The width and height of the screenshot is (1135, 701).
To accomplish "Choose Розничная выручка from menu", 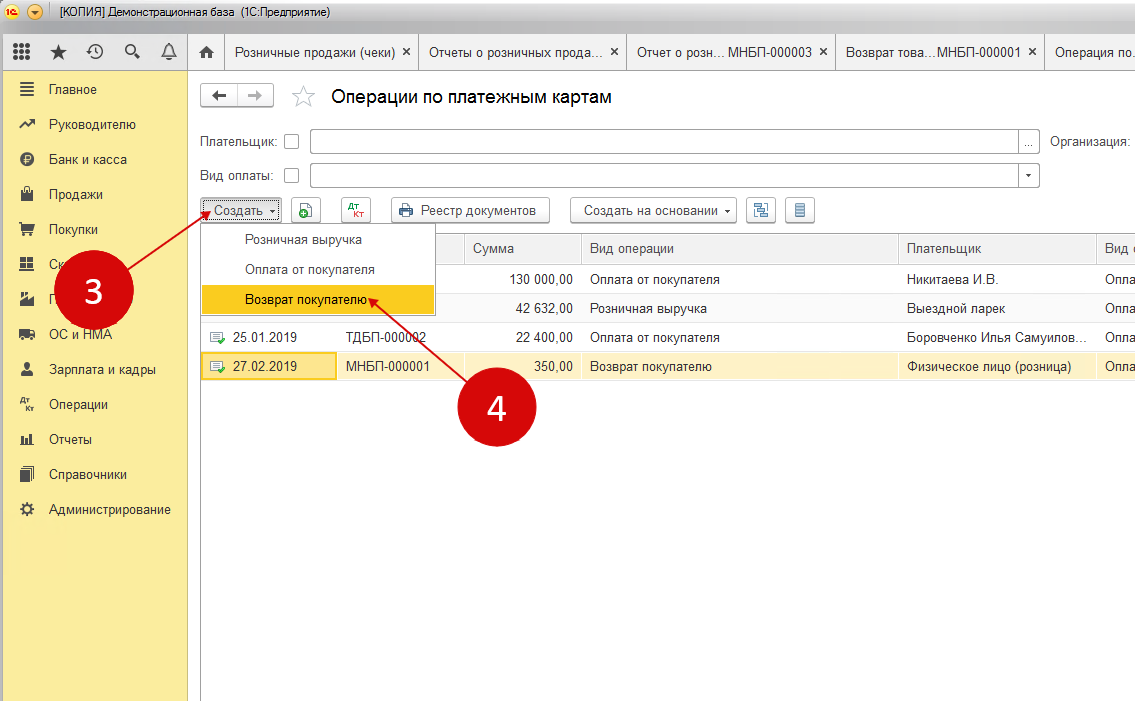I will coord(303,240).
